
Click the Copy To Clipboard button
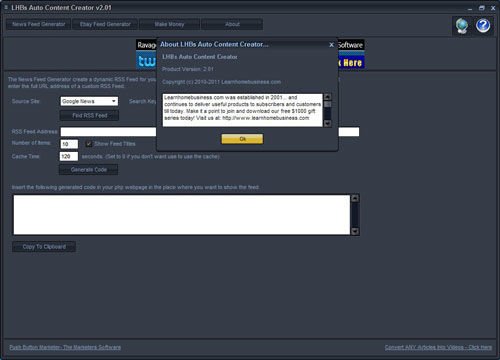[44, 247]
